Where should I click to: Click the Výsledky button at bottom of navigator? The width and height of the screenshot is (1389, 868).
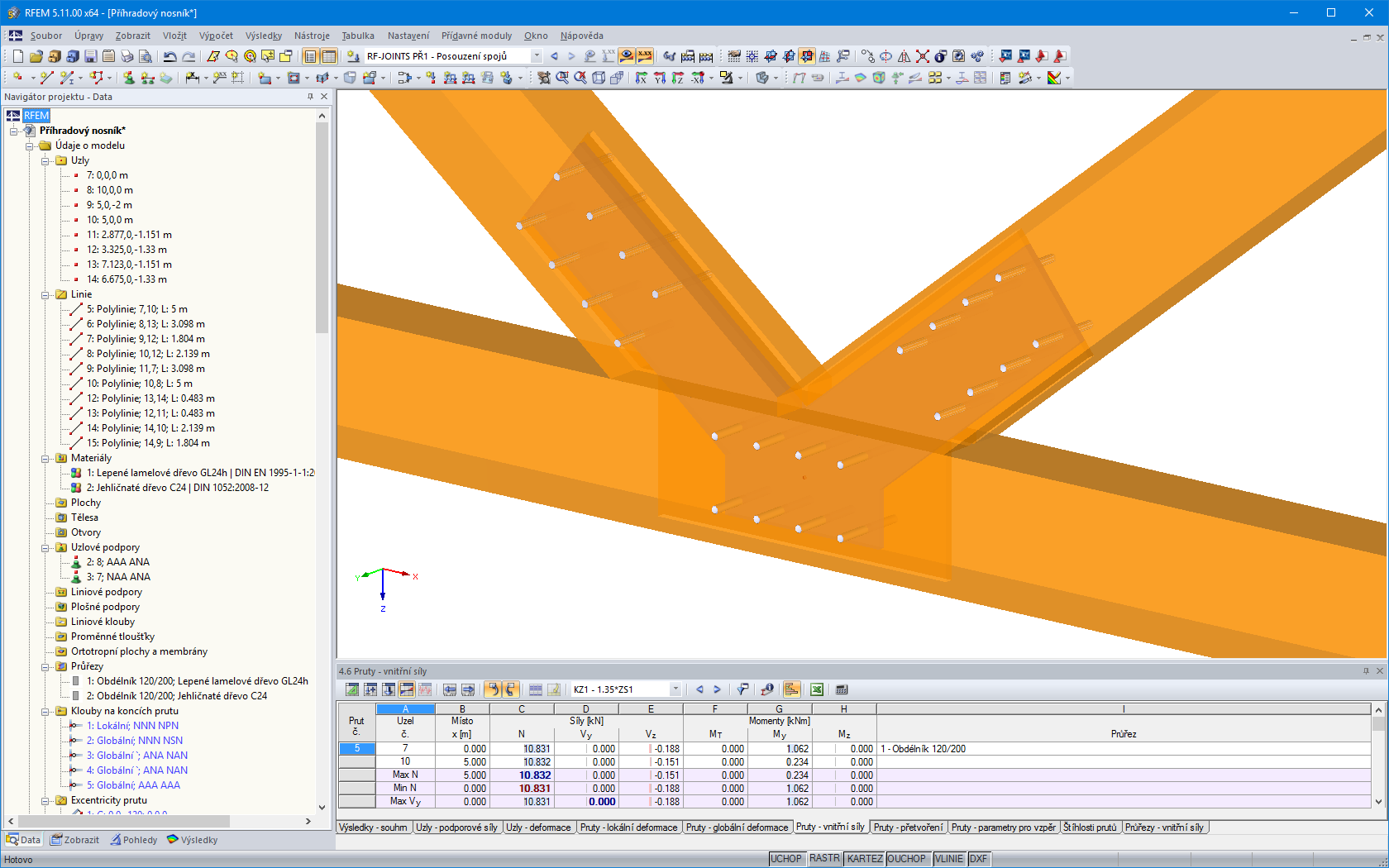pyautogui.click(x=193, y=839)
